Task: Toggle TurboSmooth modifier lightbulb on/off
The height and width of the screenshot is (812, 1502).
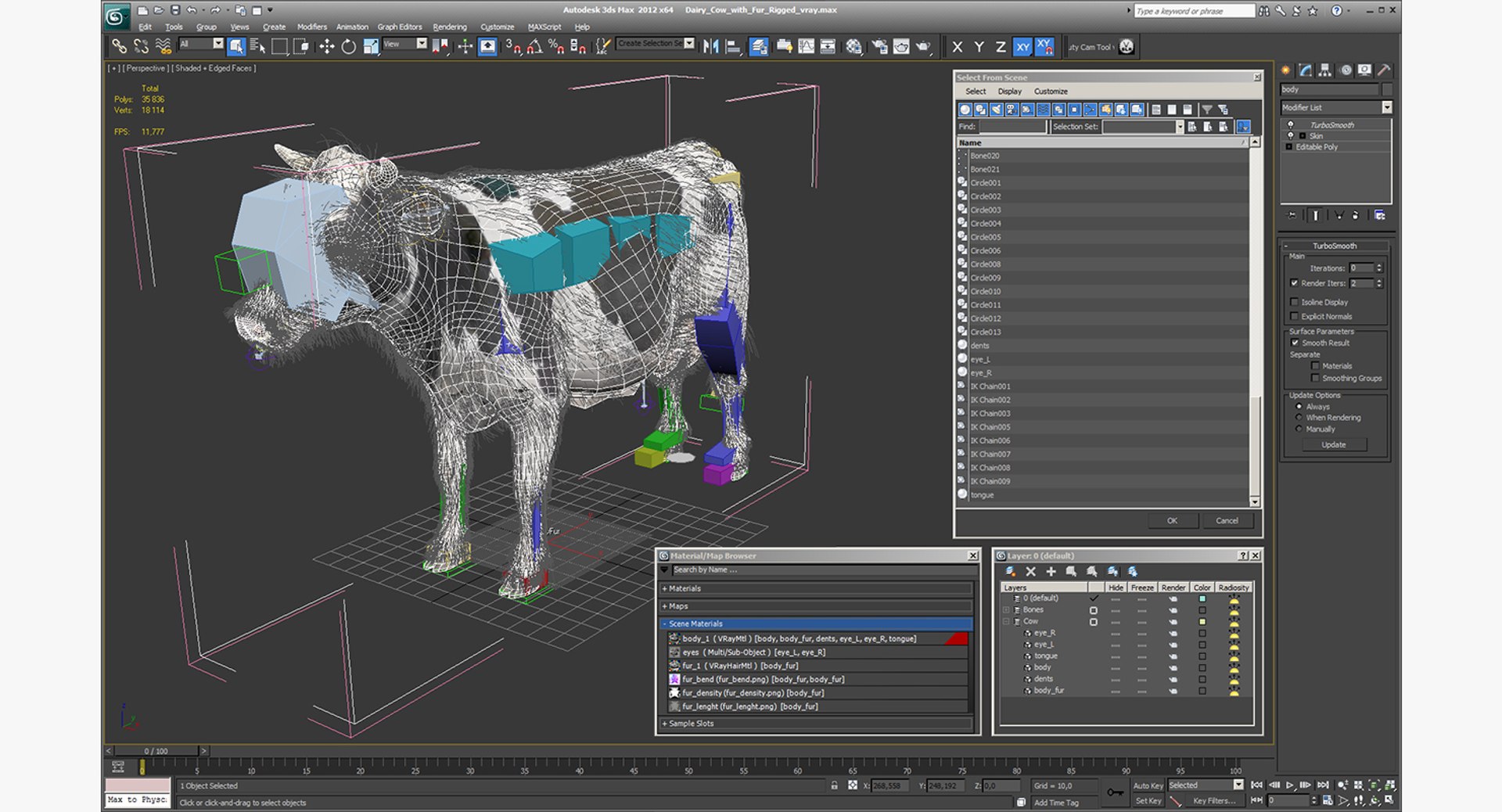Action: (x=1290, y=125)
